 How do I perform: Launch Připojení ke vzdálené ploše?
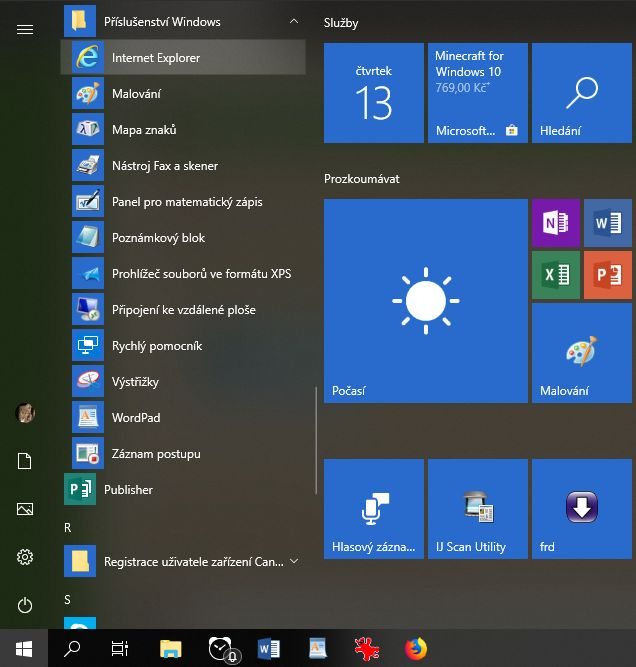point(183,310)
